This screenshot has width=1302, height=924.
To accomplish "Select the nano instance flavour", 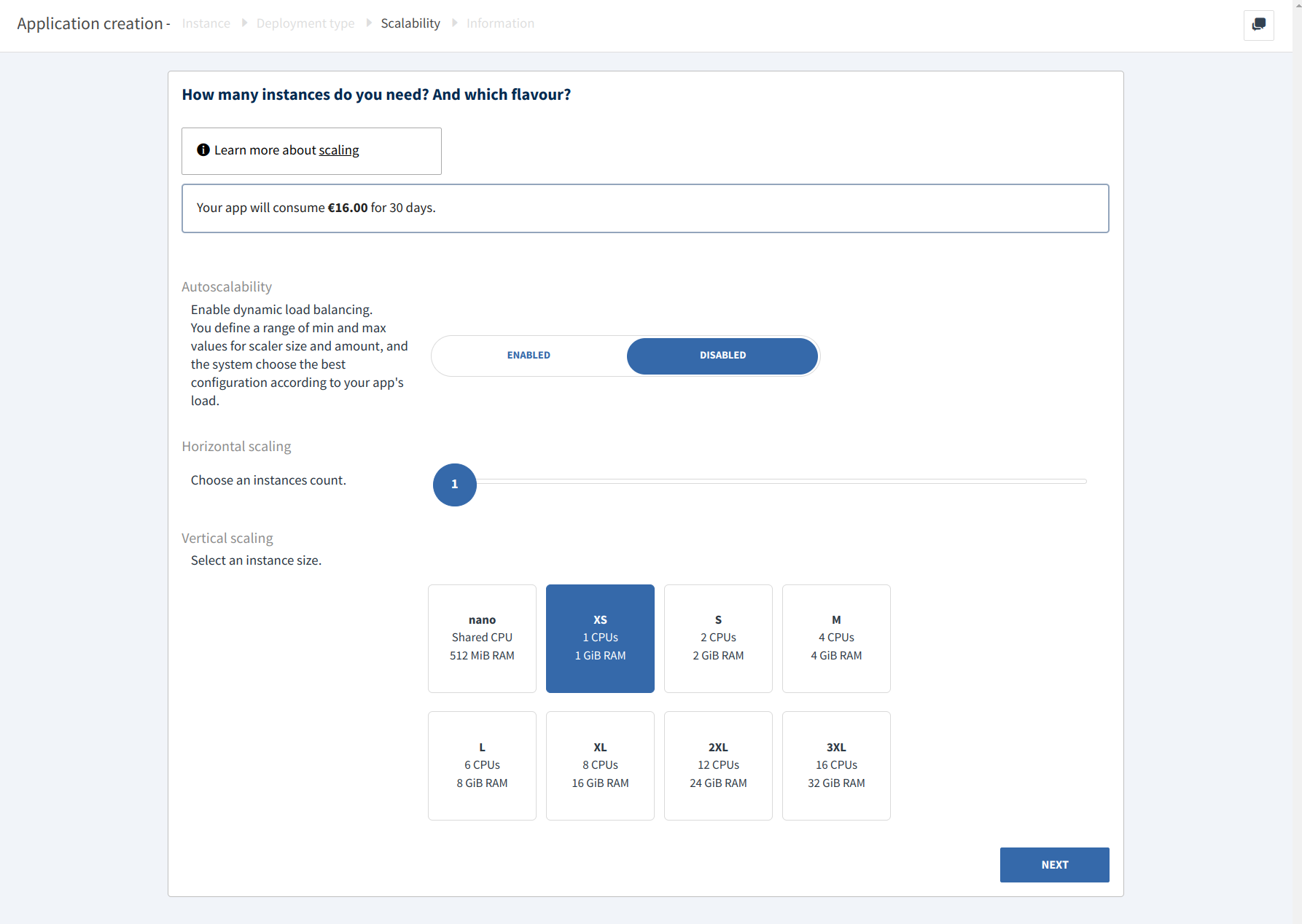I will click(481, 638).
